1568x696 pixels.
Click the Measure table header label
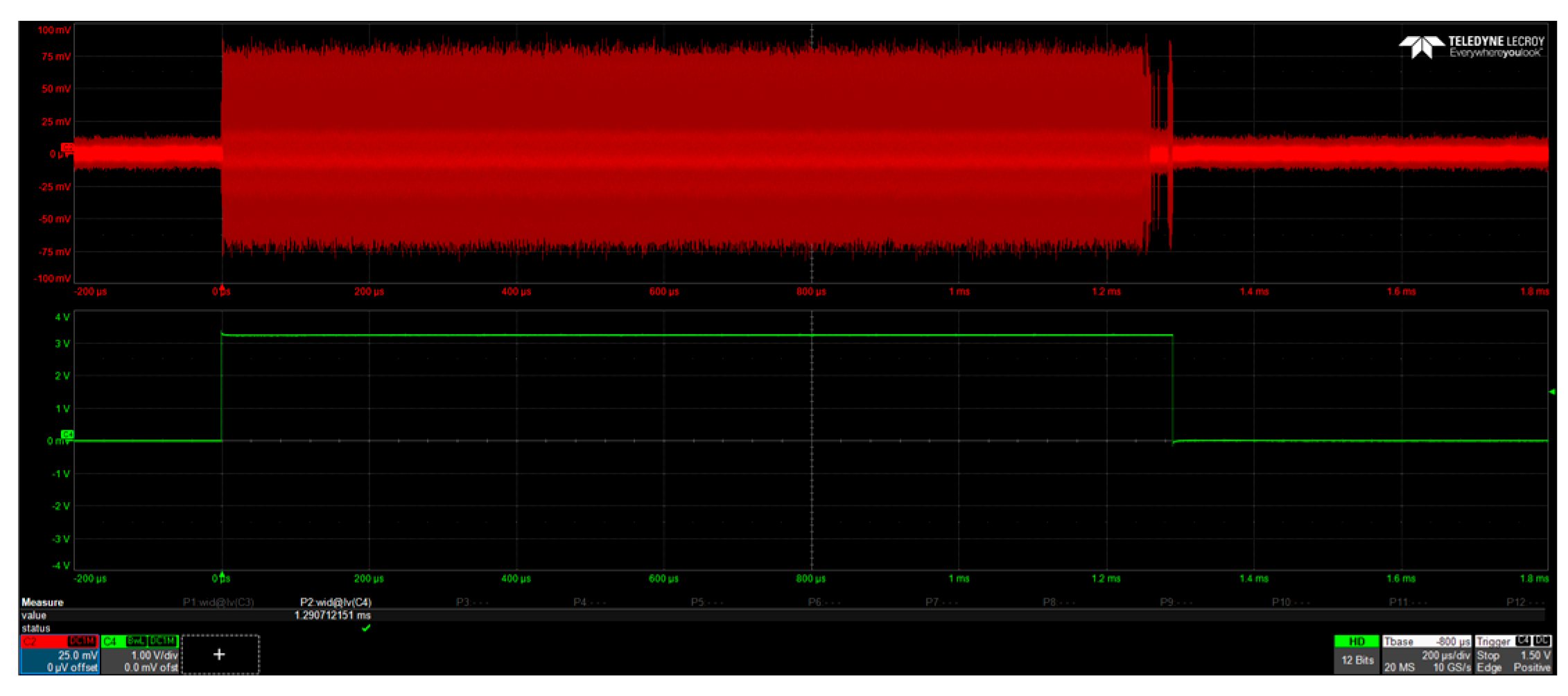42,602
